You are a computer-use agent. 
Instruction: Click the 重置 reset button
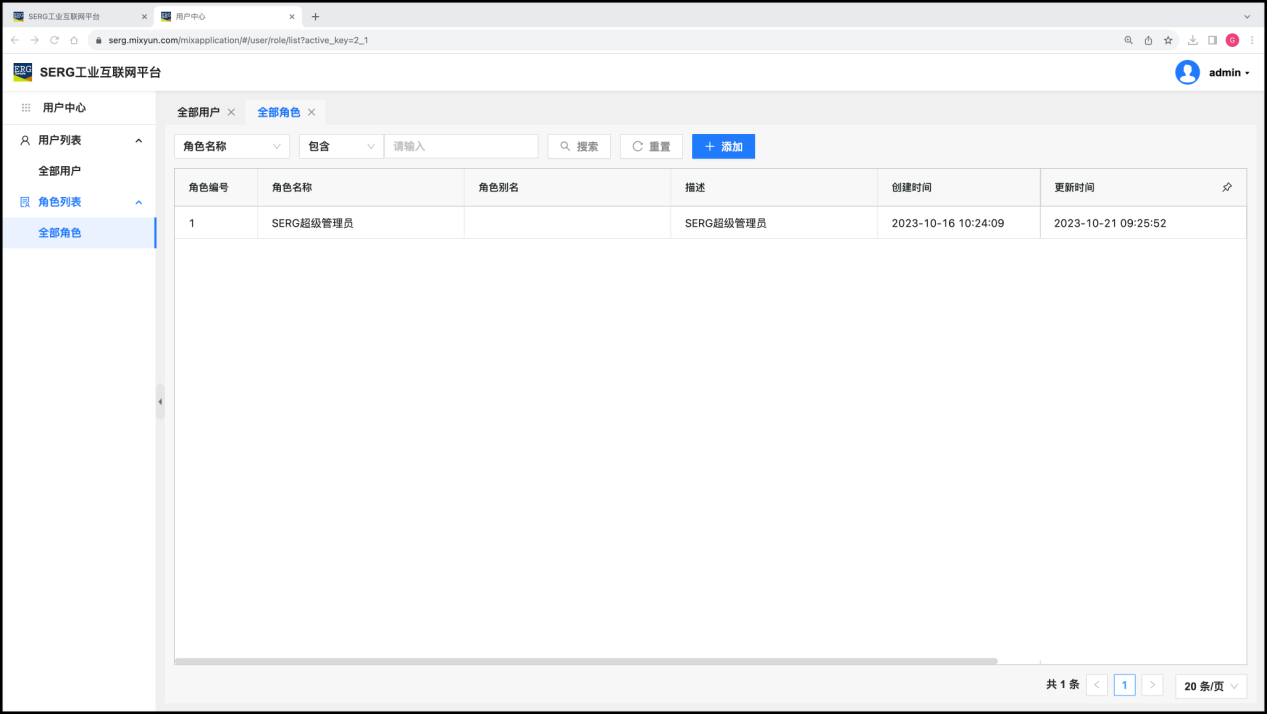651,146
